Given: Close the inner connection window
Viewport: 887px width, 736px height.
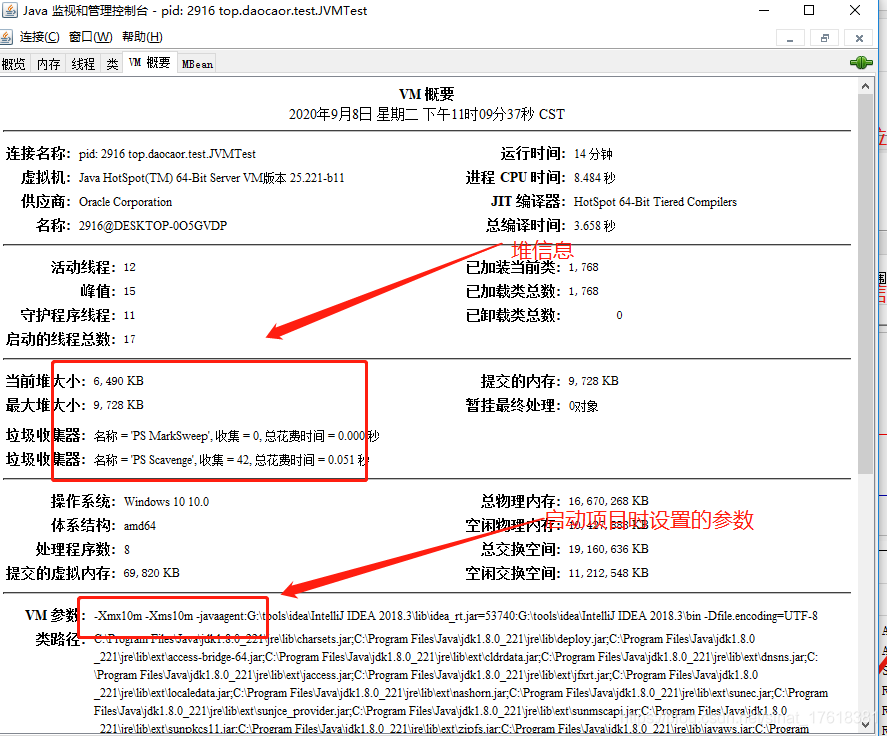Looking at the screenshot, I should coord(859,38).
